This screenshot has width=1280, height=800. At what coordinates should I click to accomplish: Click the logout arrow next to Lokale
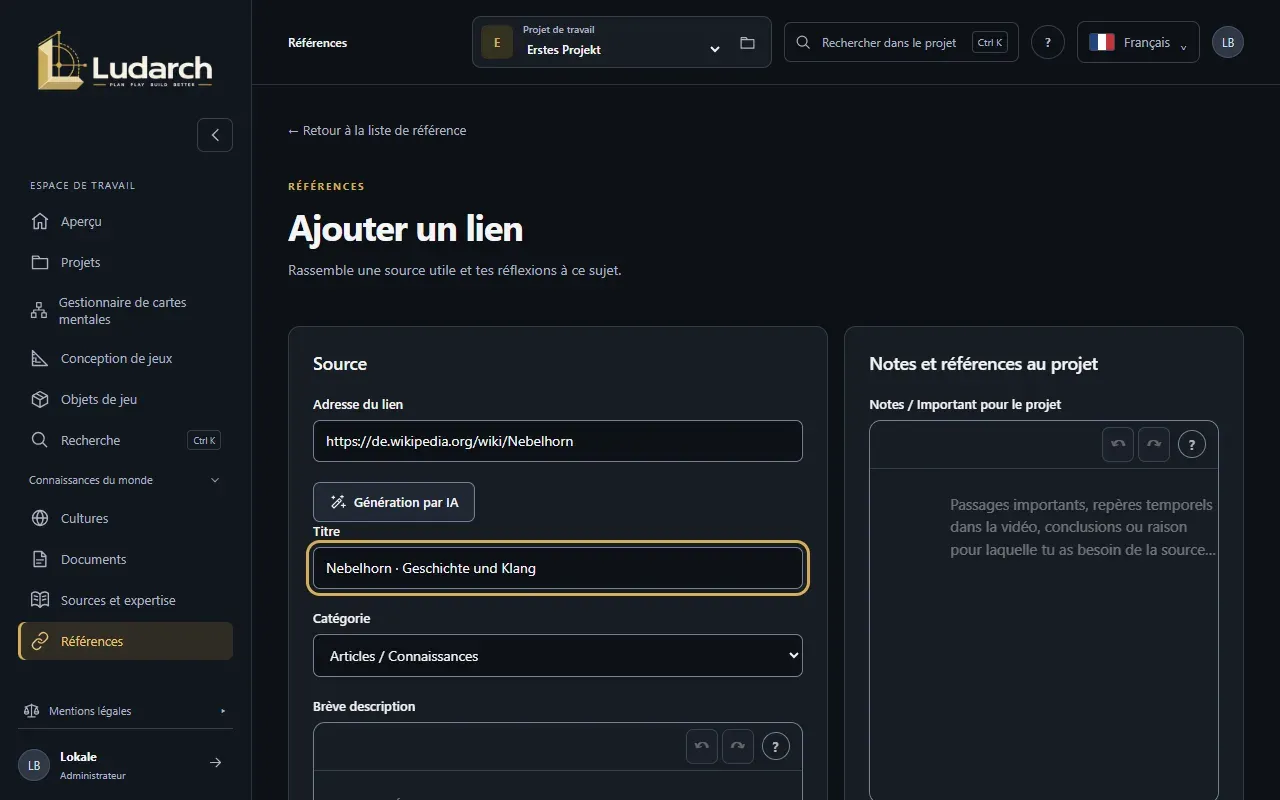pos(215,763)
